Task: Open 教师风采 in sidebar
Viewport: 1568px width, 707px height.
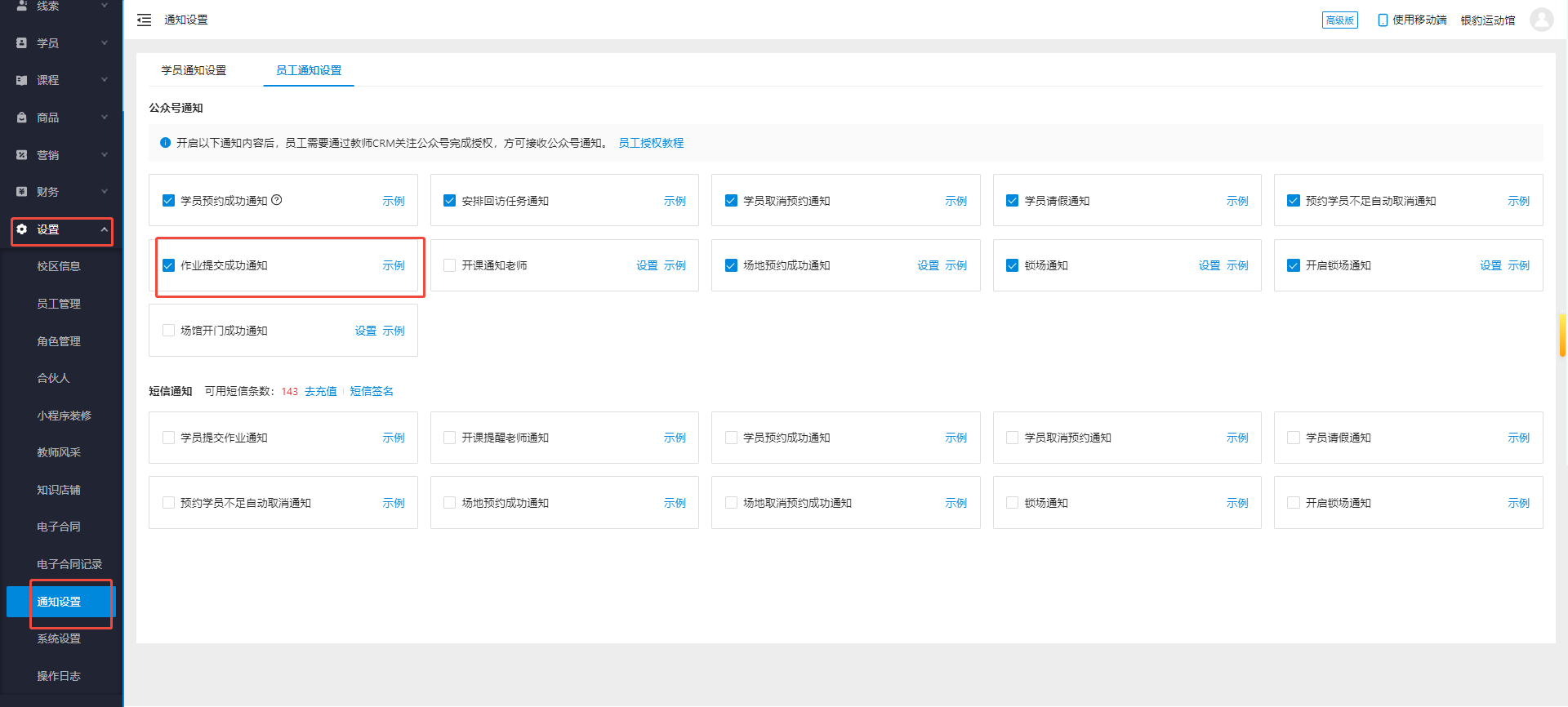Action: pos(59,452)
